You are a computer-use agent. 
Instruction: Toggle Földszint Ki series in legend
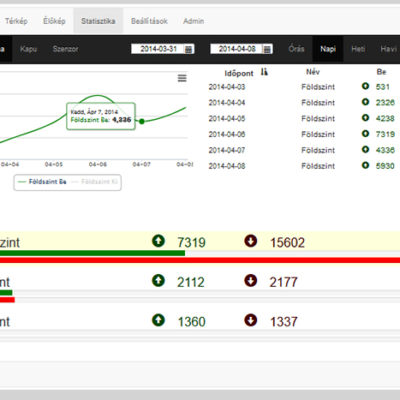pos(95,182)
